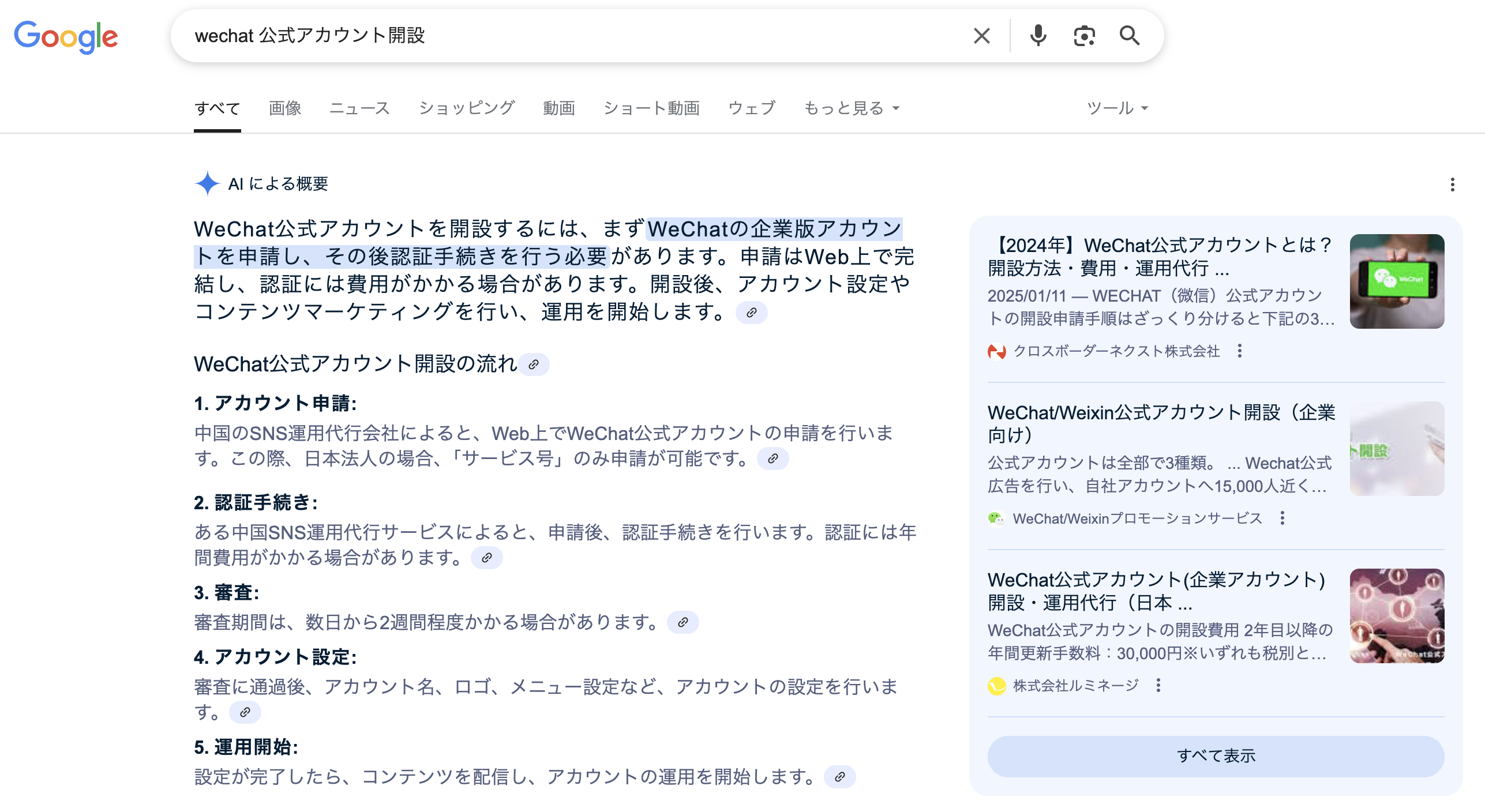Click step heading 3. 審査:
The height and width of the screenshot is (812, 1485).
pyautogui.click(x=226, y=592)
